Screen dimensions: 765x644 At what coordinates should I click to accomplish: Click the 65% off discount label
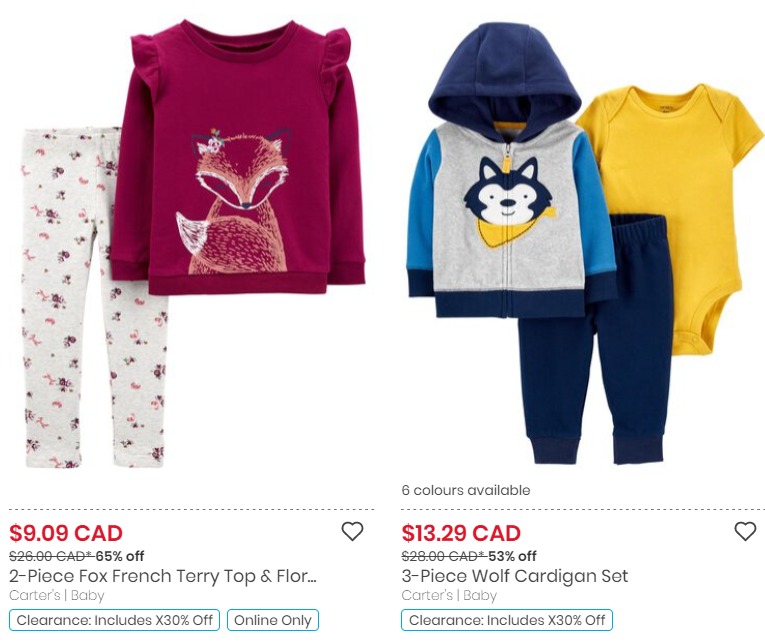click(120, 556)
